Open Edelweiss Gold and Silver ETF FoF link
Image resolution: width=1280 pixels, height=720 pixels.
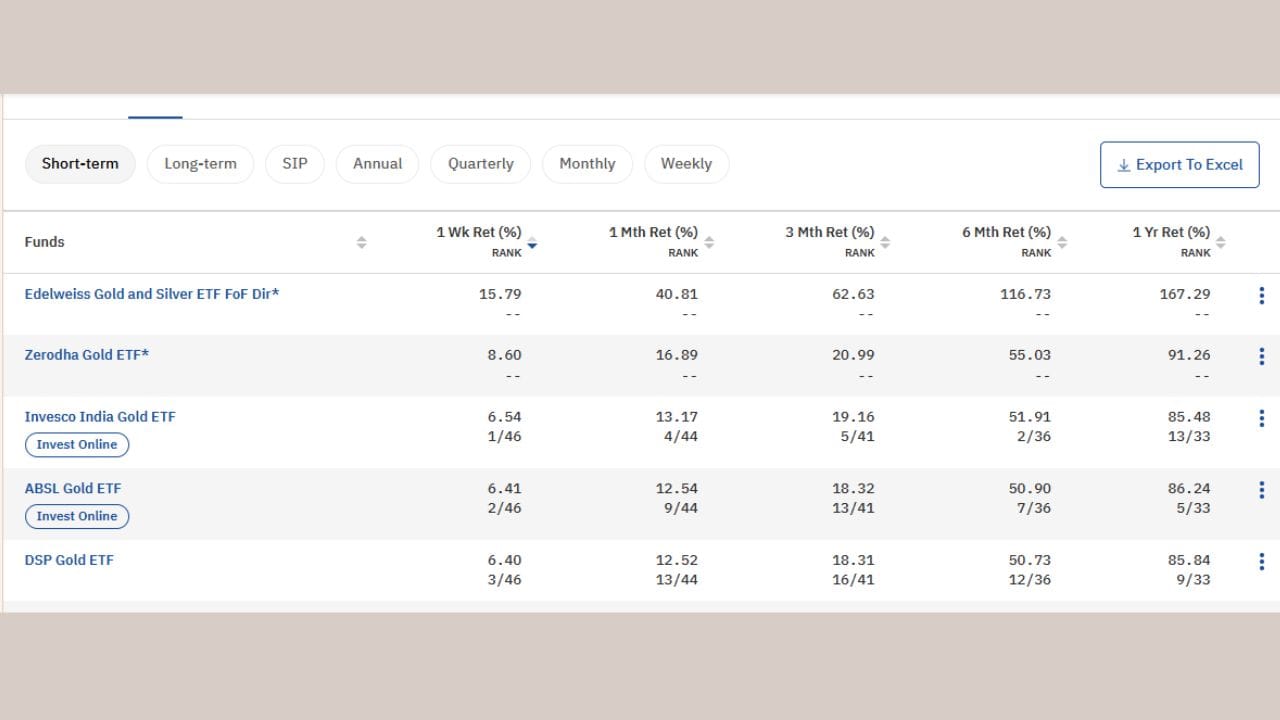(152, 294)
